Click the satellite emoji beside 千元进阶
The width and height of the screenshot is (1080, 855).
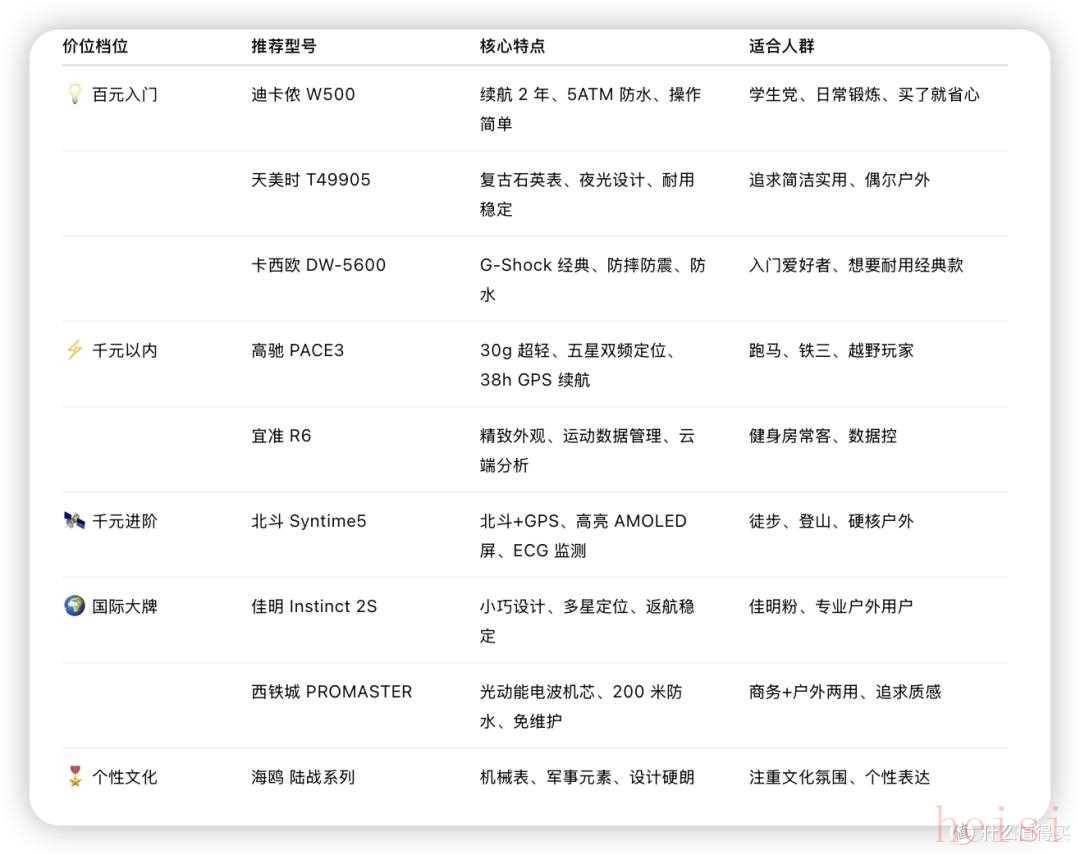click(74, 520)
